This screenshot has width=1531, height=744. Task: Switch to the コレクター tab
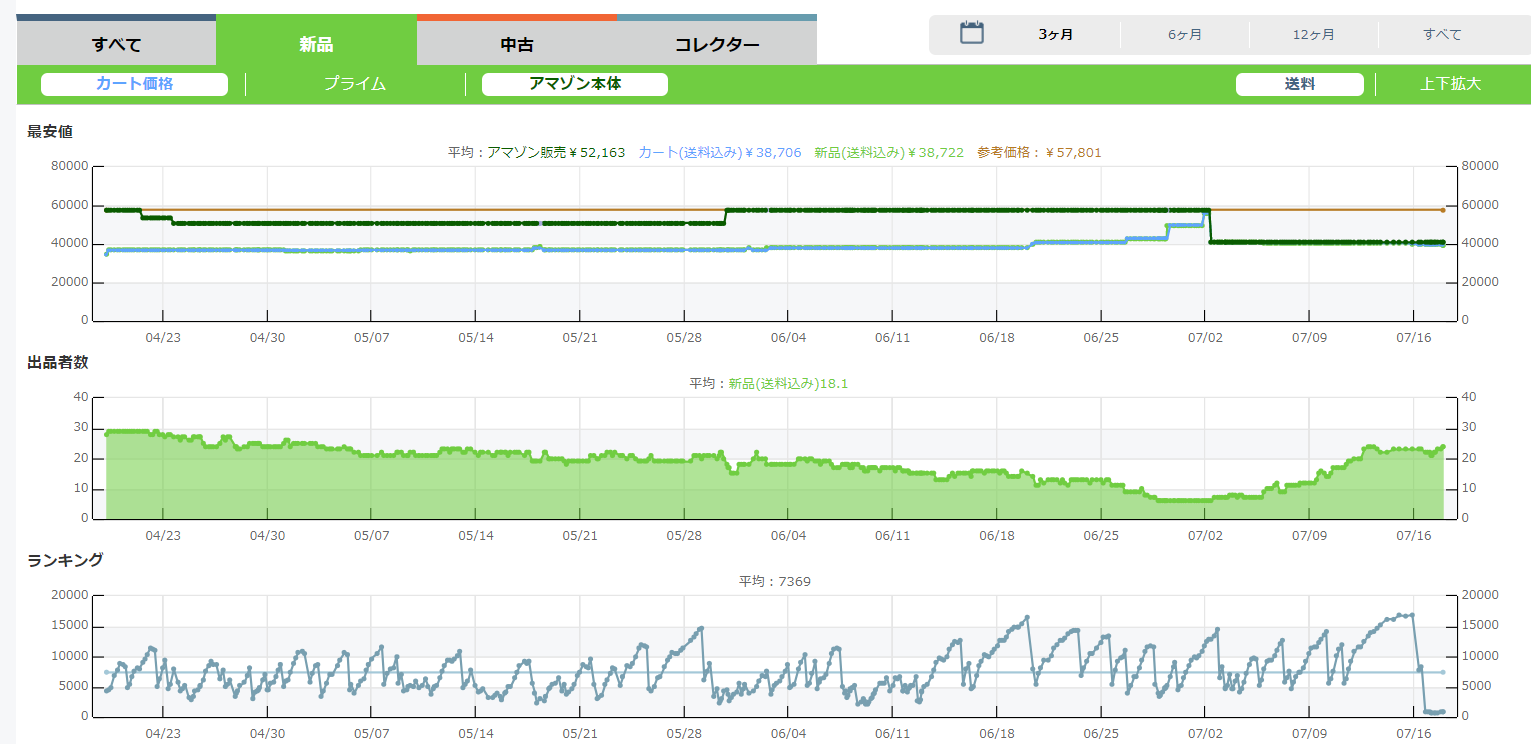(716, 44)
